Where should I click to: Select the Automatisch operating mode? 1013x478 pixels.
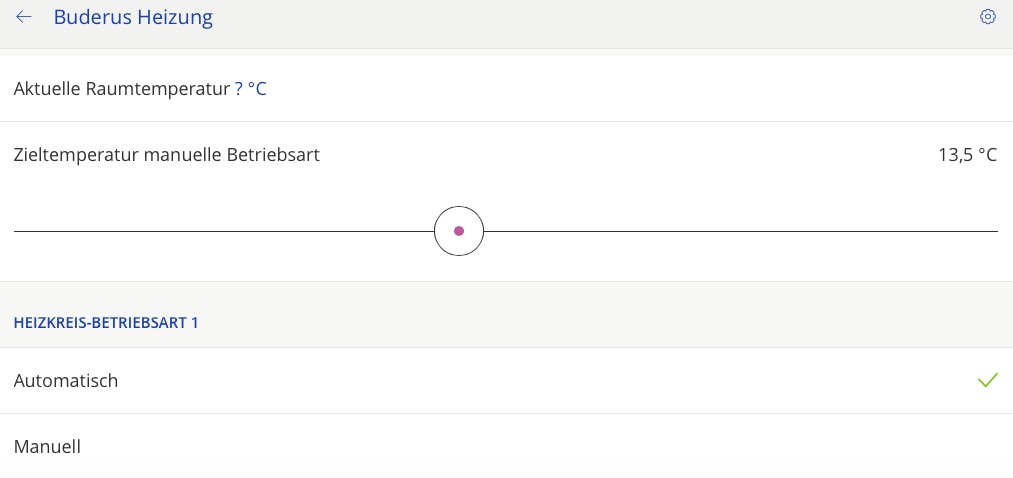coord(66,381)
